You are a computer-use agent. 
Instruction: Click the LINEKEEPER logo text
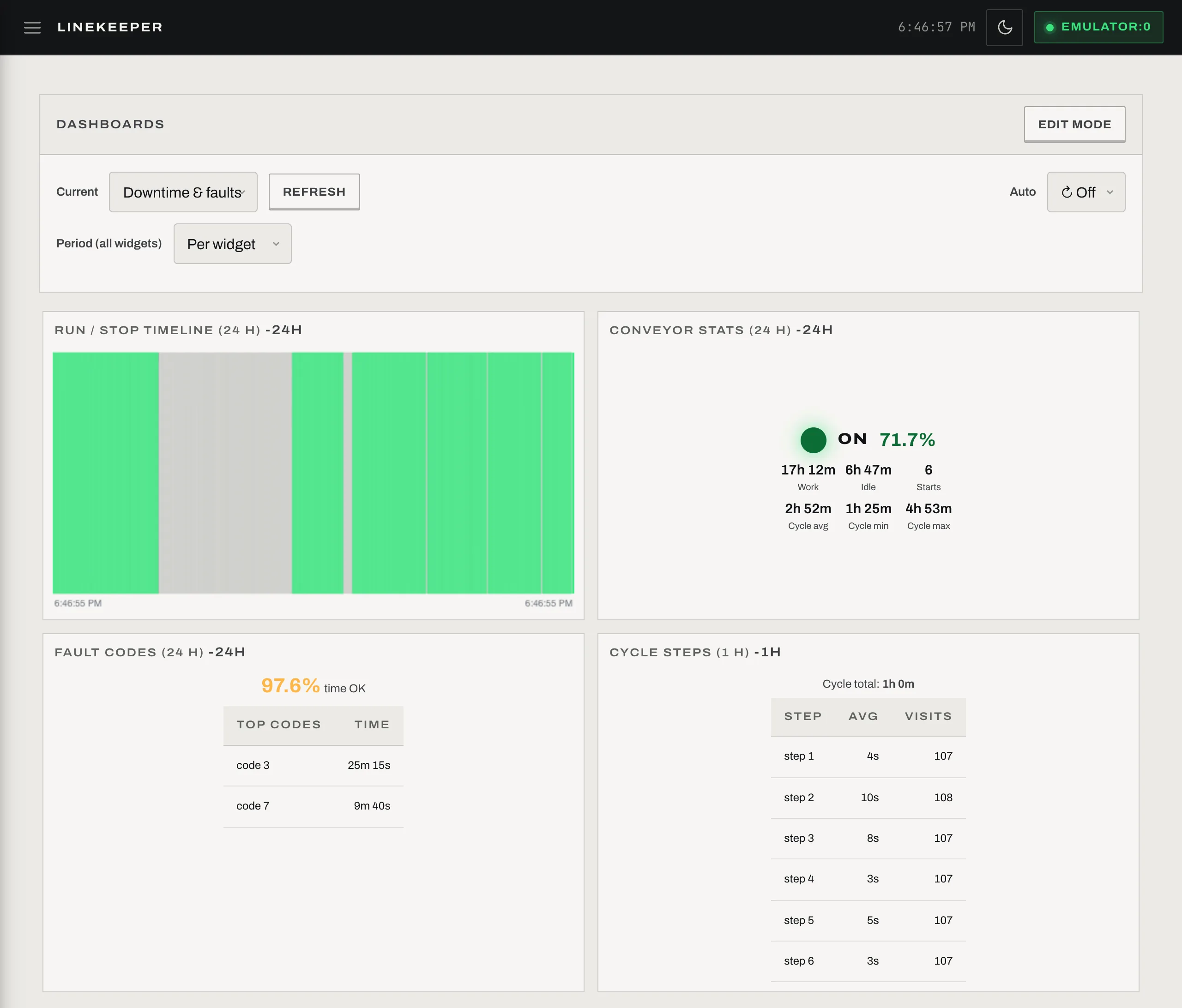coord(110,27)
